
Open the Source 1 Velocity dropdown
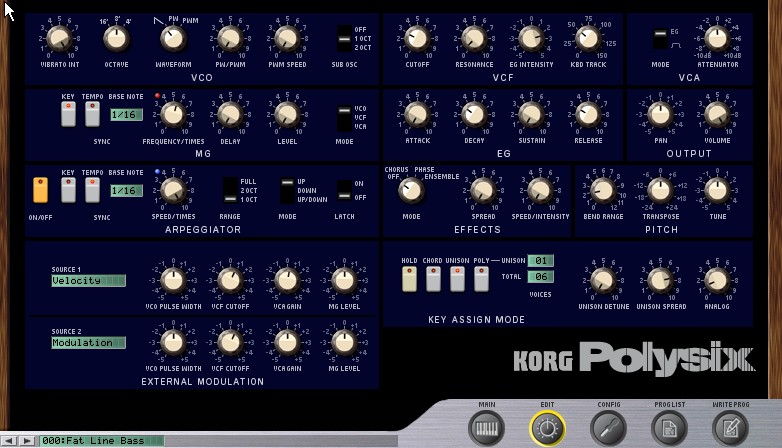click(88, 280)
